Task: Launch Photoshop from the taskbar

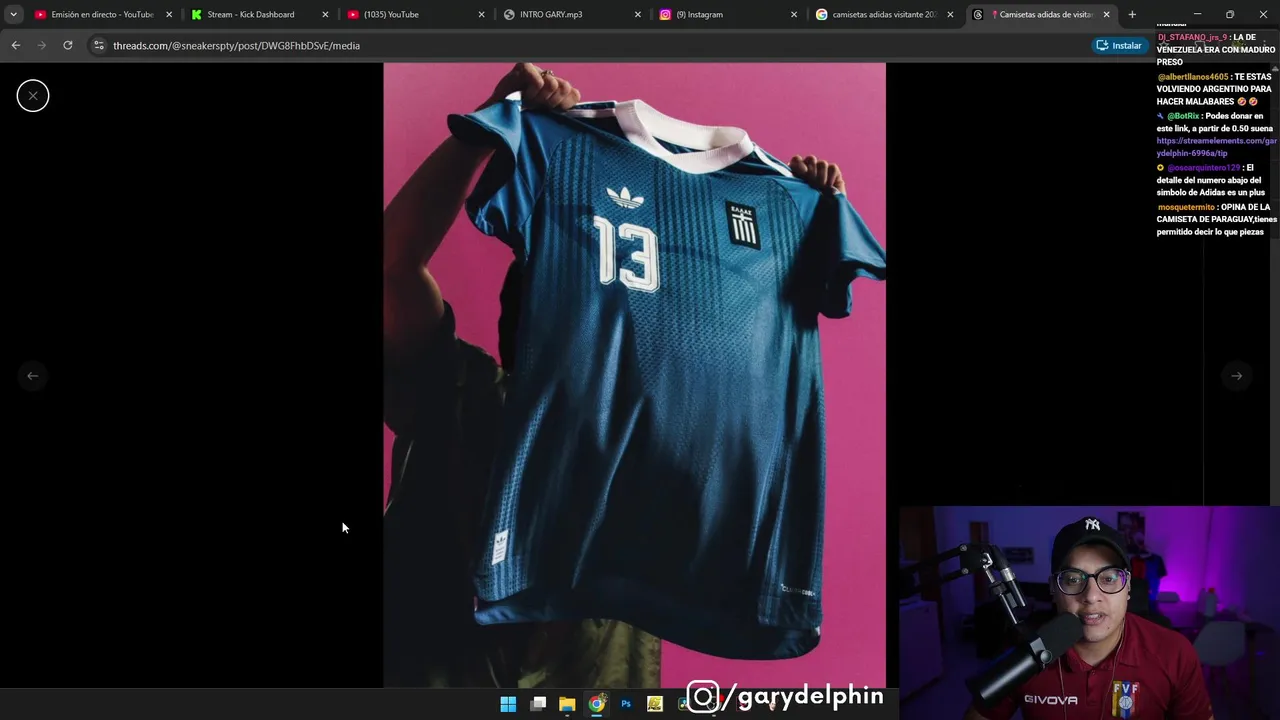Action: 626,704
